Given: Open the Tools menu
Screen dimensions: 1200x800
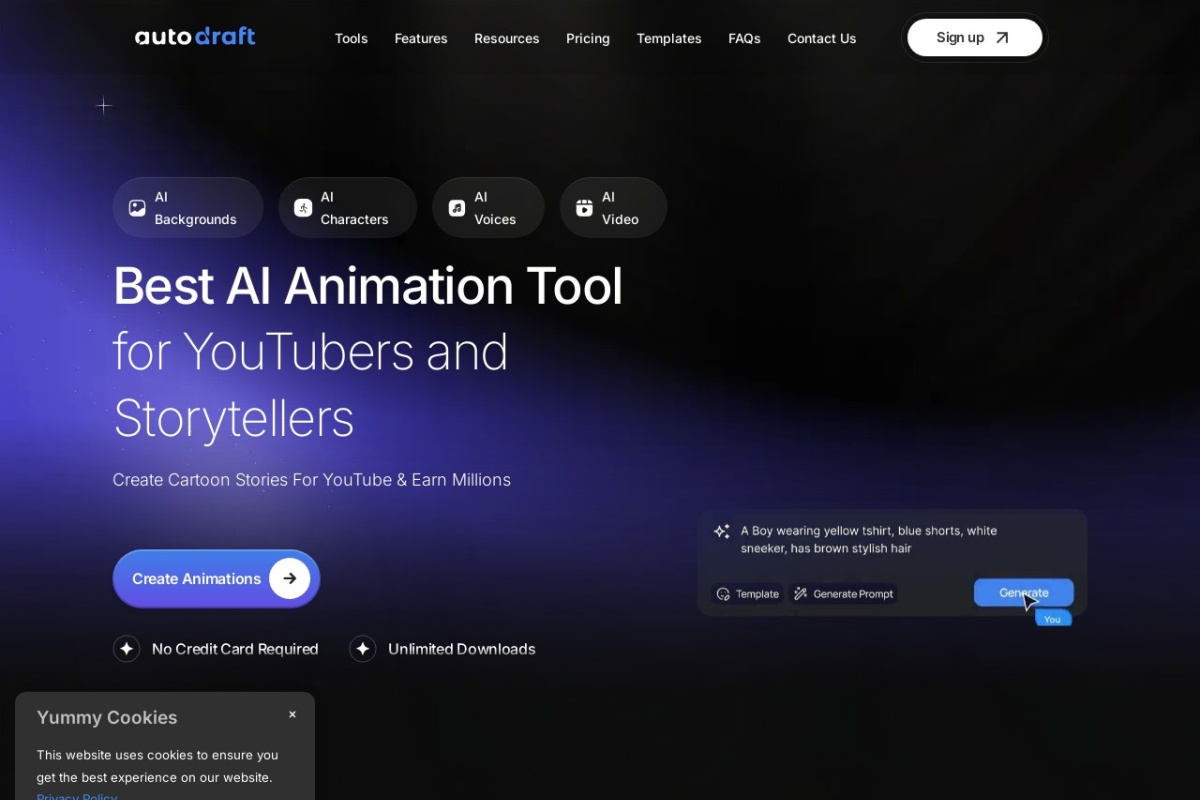Looking at the screenshot, I should coord(351,38).
